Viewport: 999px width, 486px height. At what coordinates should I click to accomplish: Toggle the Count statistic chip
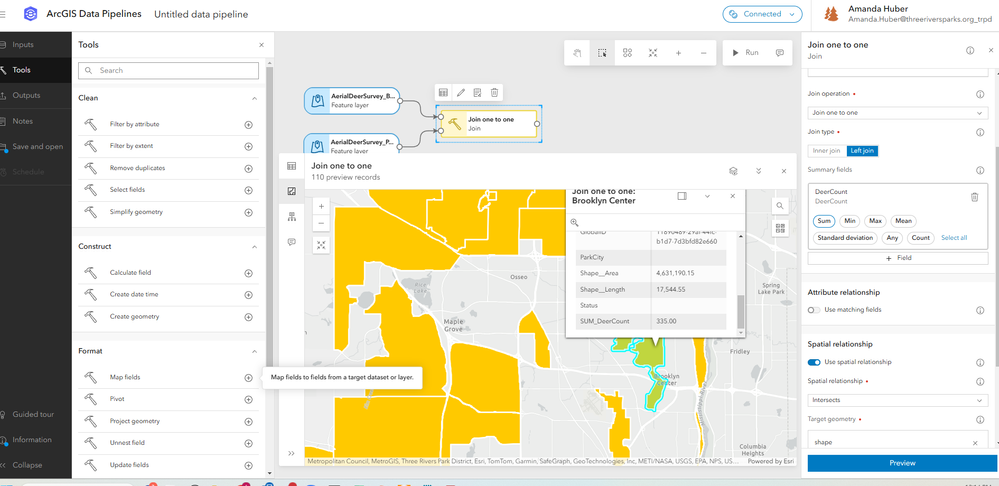tap(920, 238)
